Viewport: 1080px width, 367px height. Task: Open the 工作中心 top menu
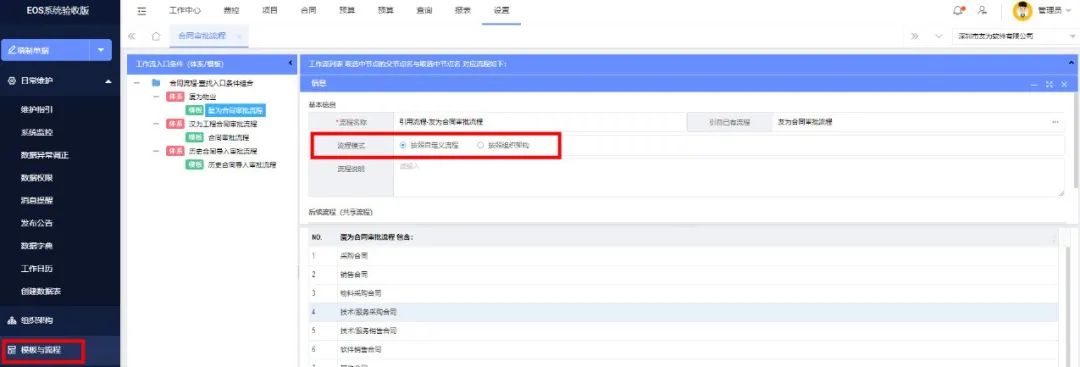[x=185, y=10]
